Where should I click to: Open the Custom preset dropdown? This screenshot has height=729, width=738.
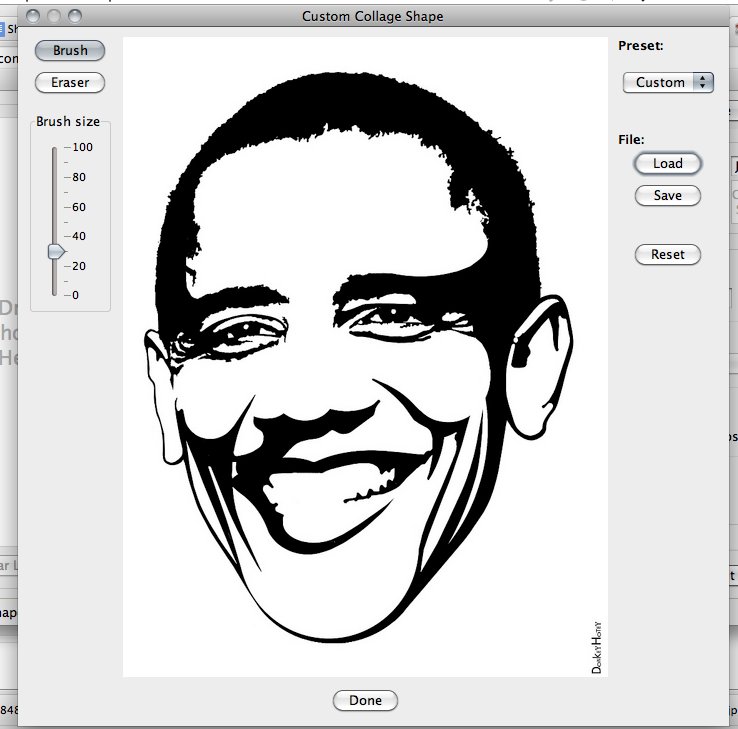668,82
